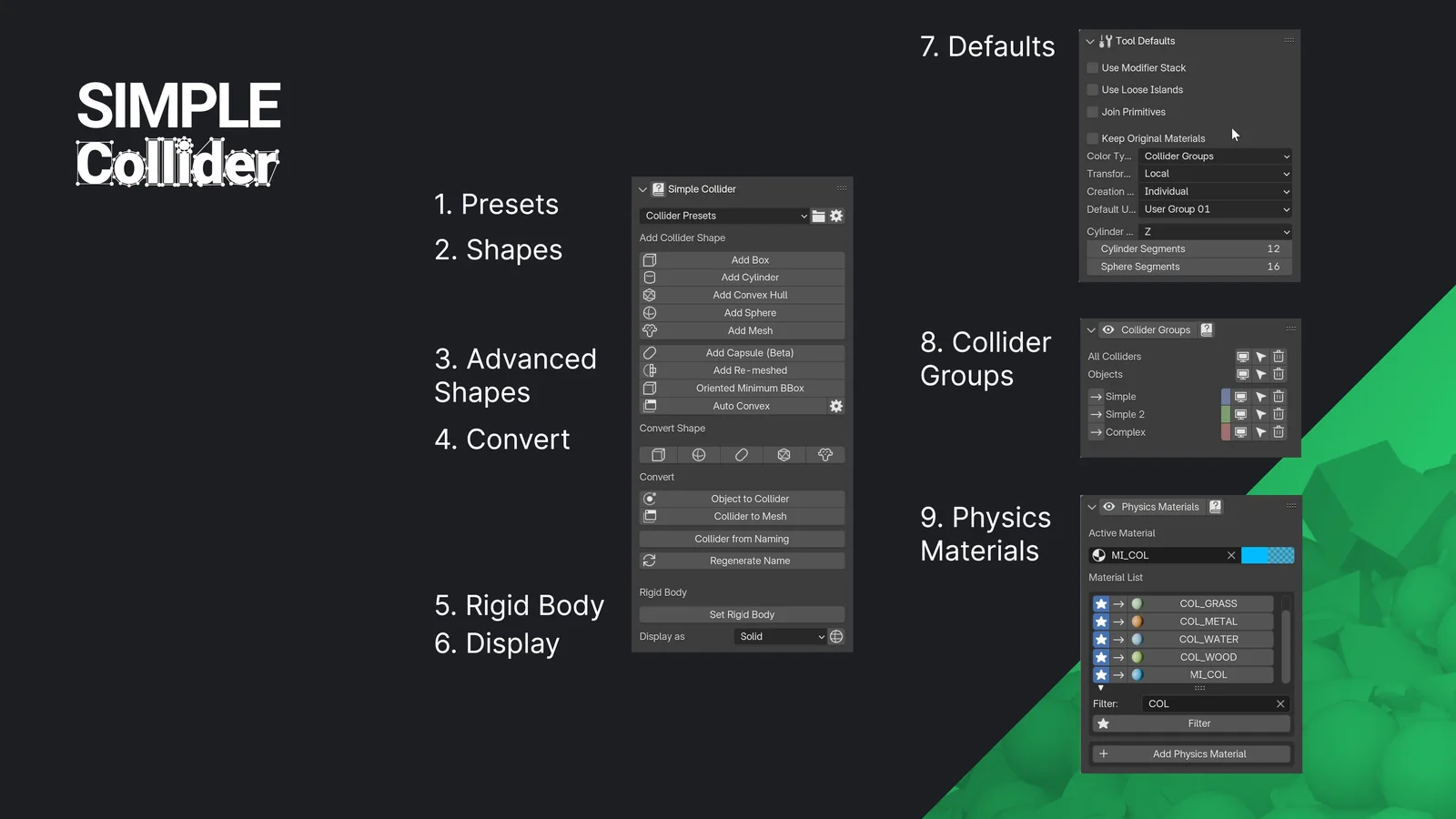The width and height of the screenshot is (1456, 819).
Task: Collapse the Tool Defaults panel
Action: tap(1089, 40)
